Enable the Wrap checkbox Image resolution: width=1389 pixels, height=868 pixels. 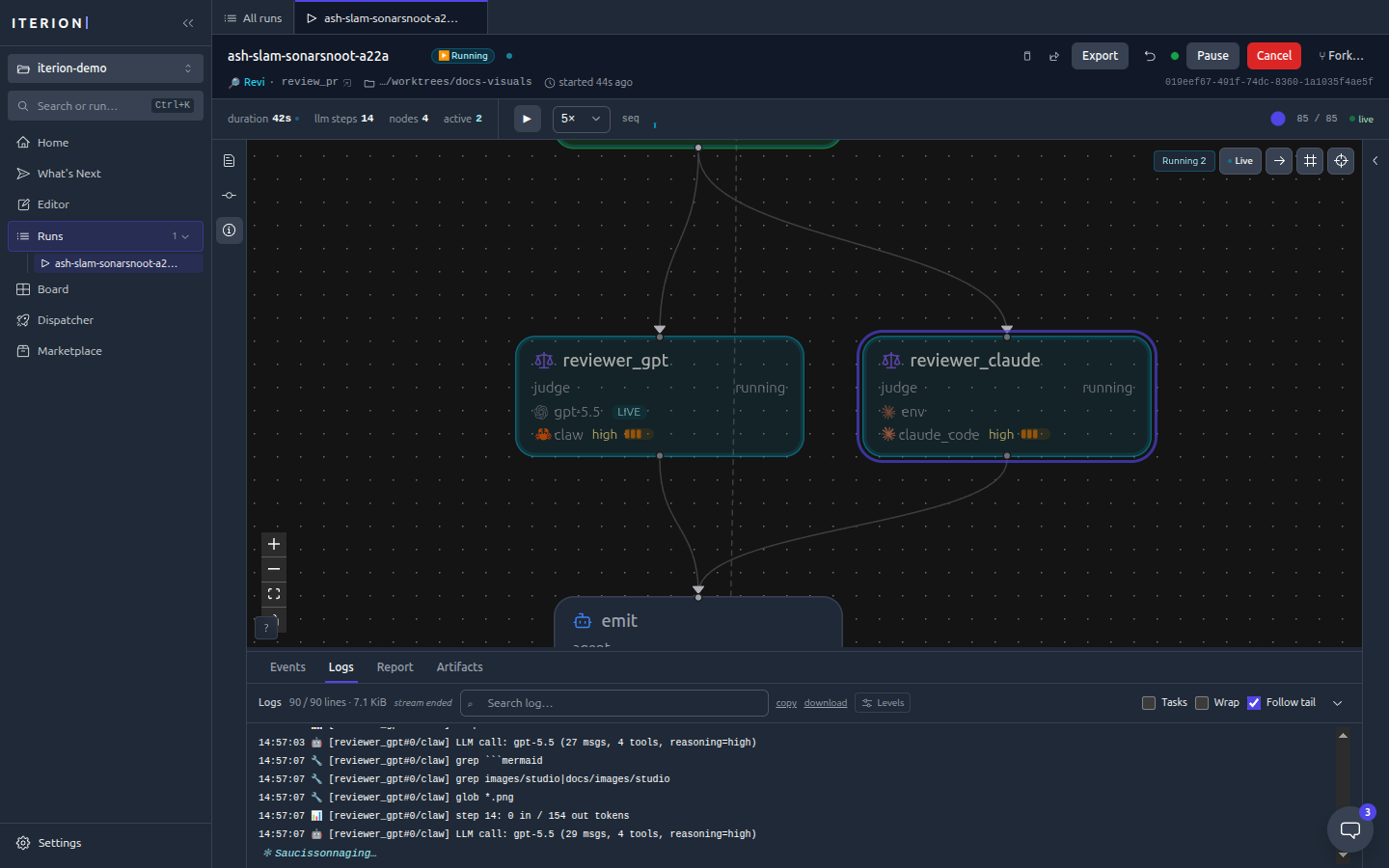pos(1202,703)
